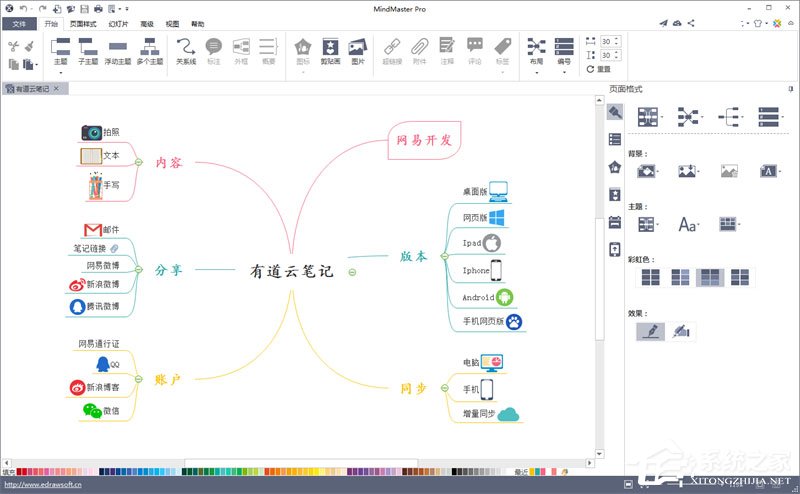800x494 pixels.
Task: Enable the hand-drawn sketch effect
Action: [x=684, y=331]
